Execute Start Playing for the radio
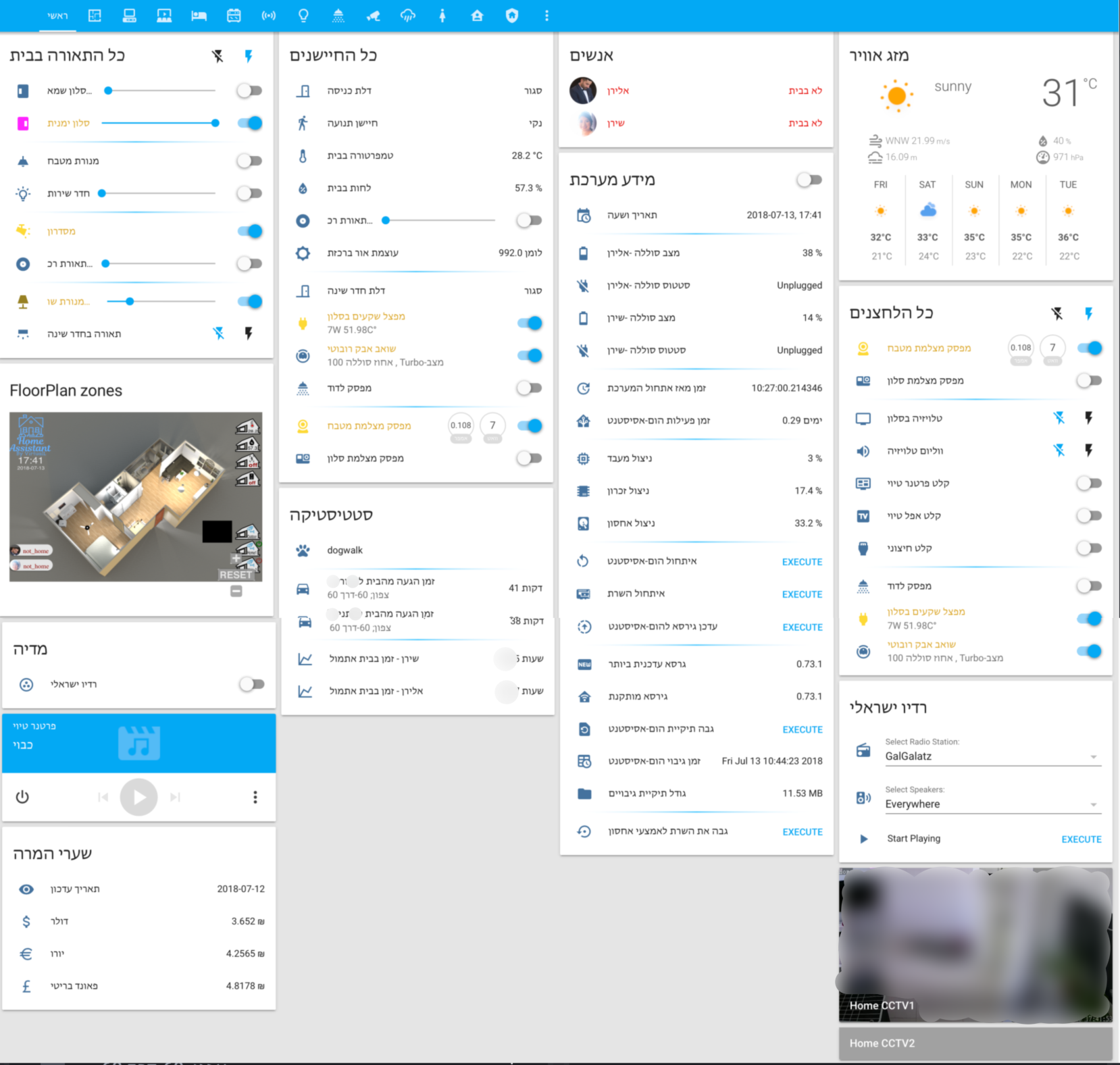Image resolution: width=1120 pixels, height=1065 pixels. (x=1081, y=839)
